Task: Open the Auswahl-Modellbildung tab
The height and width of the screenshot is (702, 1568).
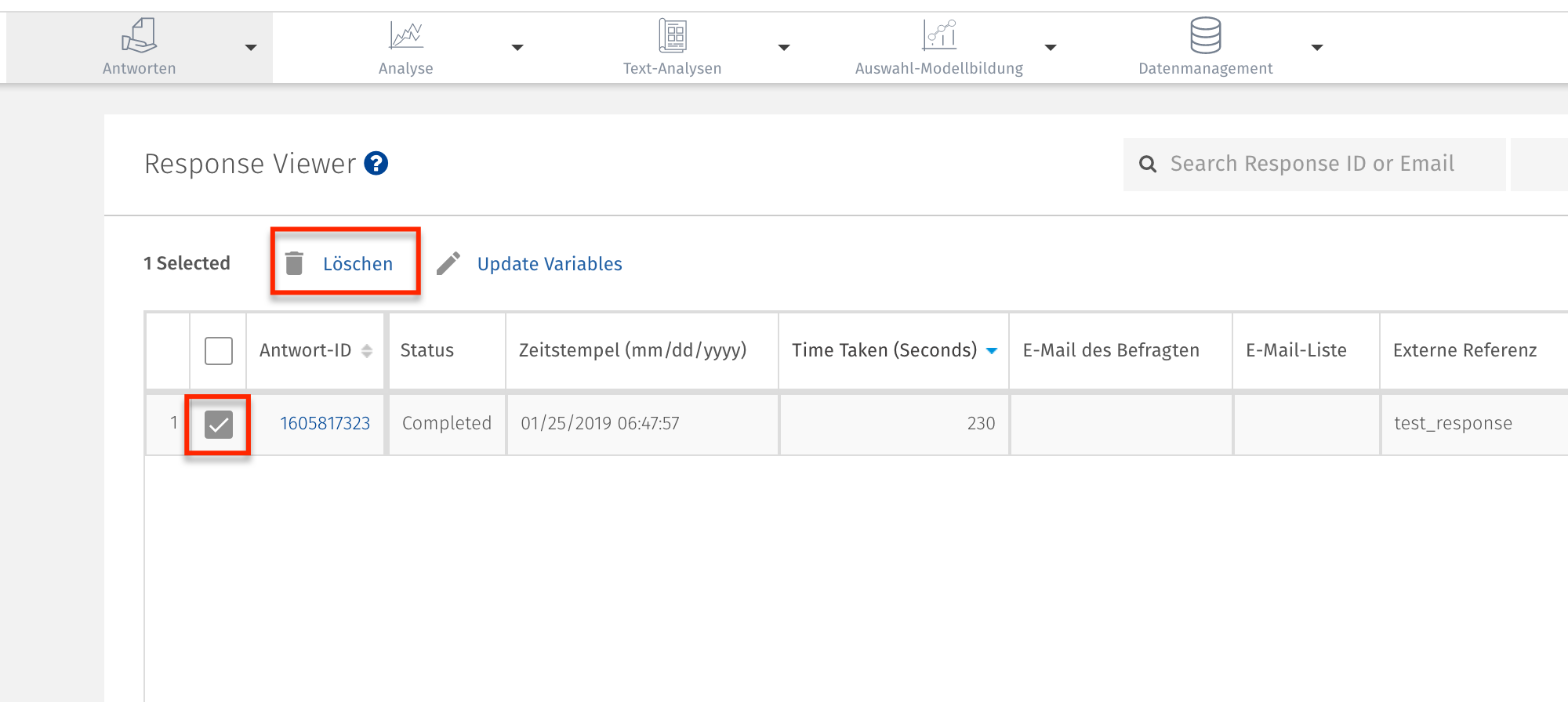Action: (x=938, y=68)
